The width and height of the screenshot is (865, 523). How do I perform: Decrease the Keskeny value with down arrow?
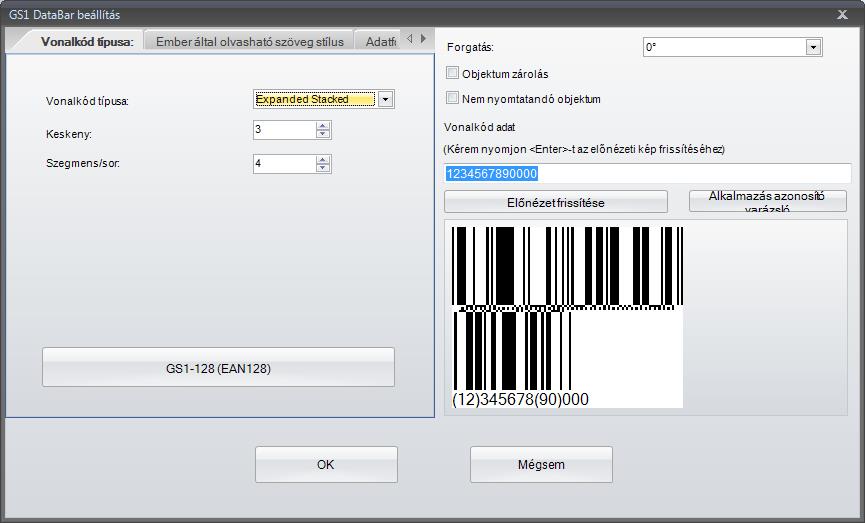tap(323, 134)
